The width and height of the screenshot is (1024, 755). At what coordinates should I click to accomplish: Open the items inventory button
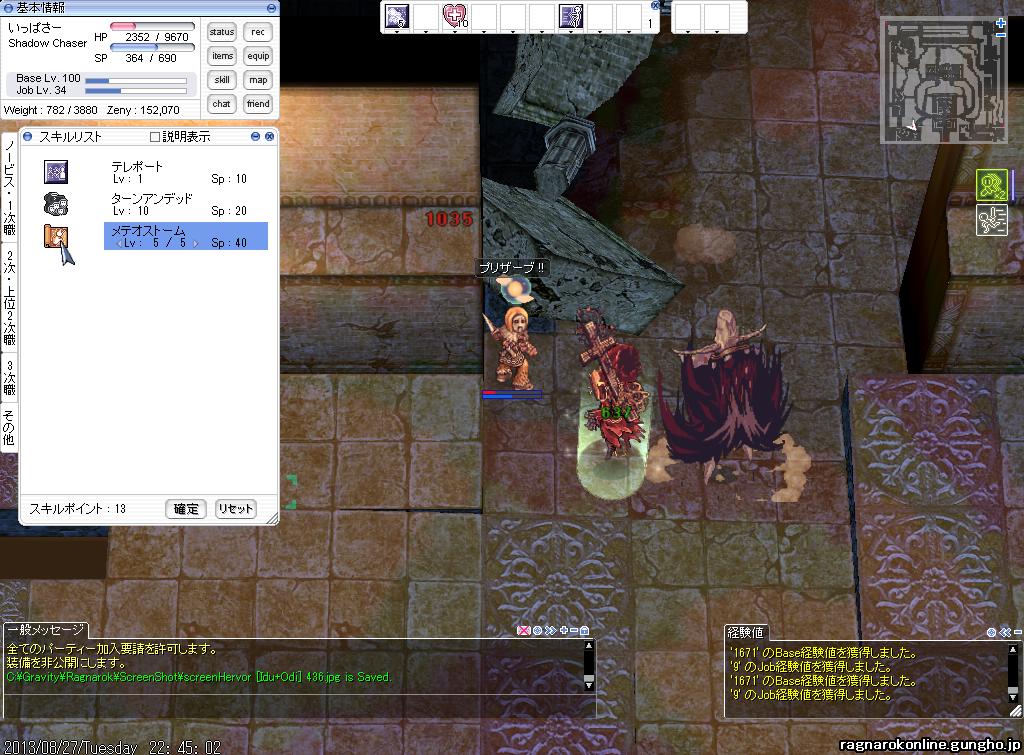pos(221,56)
